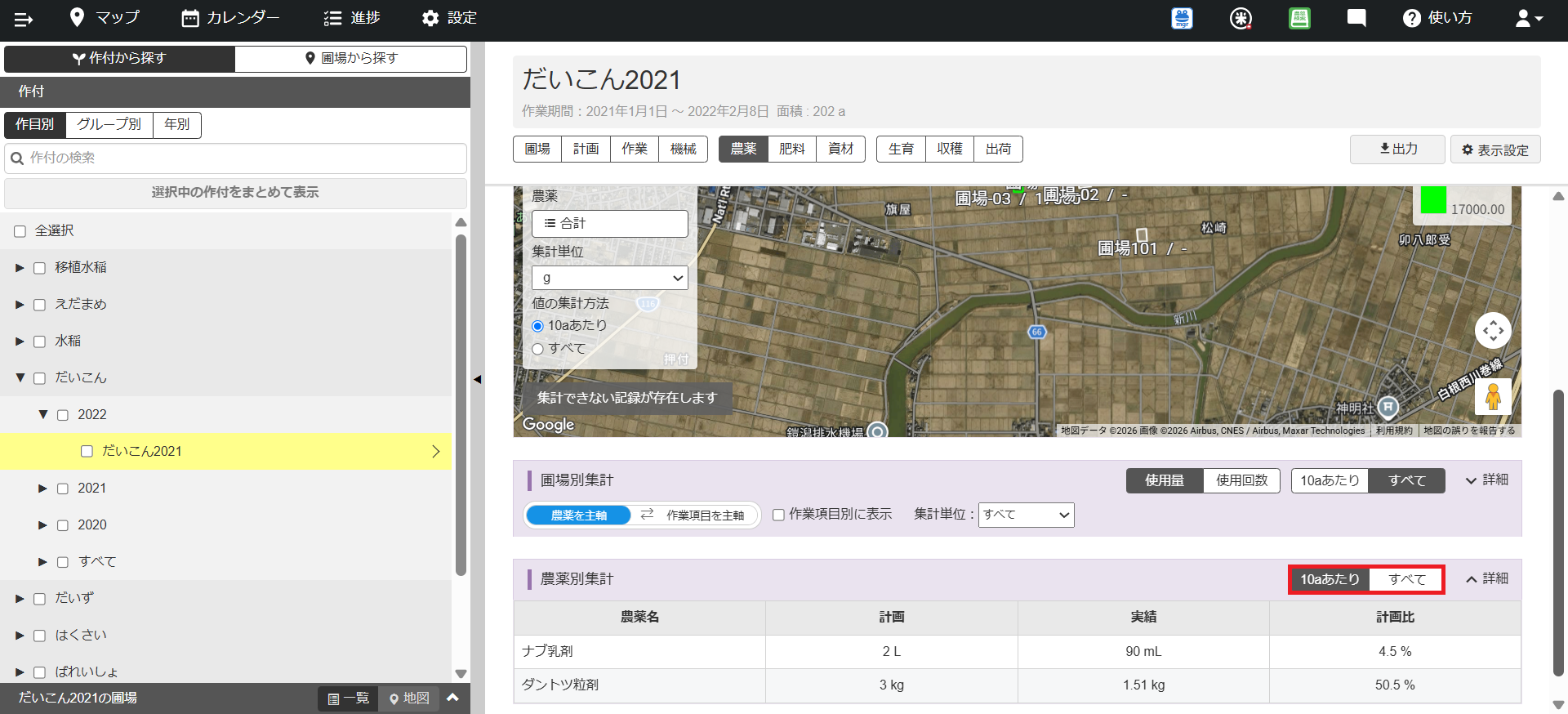Open the だいこん2021 row chevron
This screenshot has width=1568, height=714.
click(435, 452)
